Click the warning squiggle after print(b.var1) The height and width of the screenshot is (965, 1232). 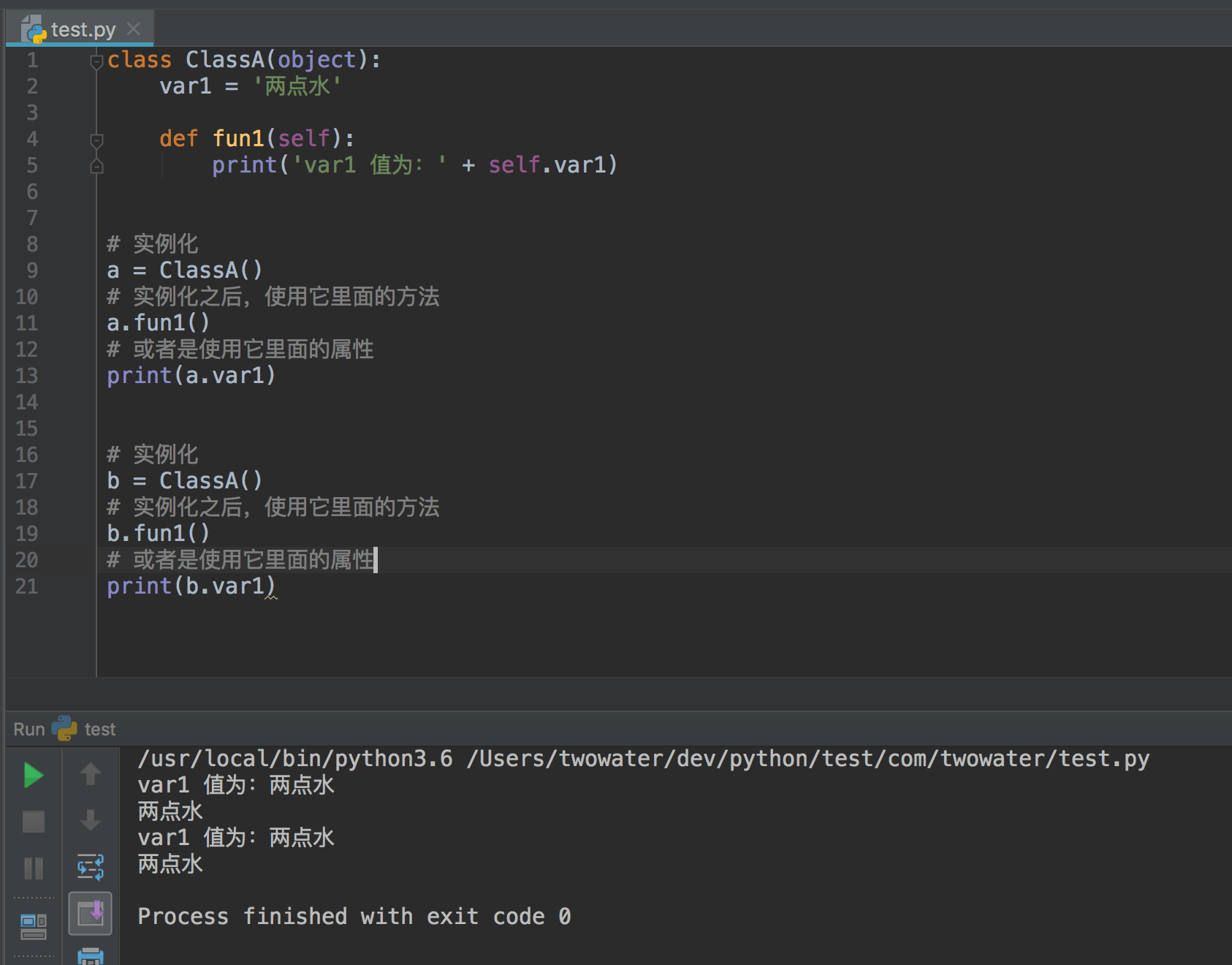[x=271, y=597]
